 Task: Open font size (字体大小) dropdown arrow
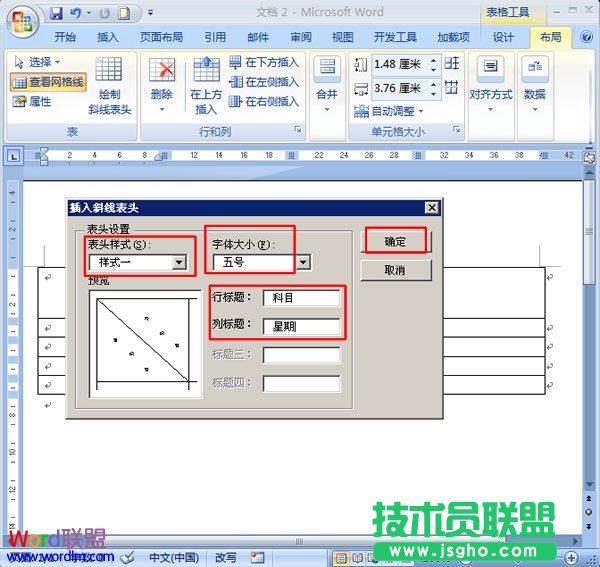click(303, 262)
